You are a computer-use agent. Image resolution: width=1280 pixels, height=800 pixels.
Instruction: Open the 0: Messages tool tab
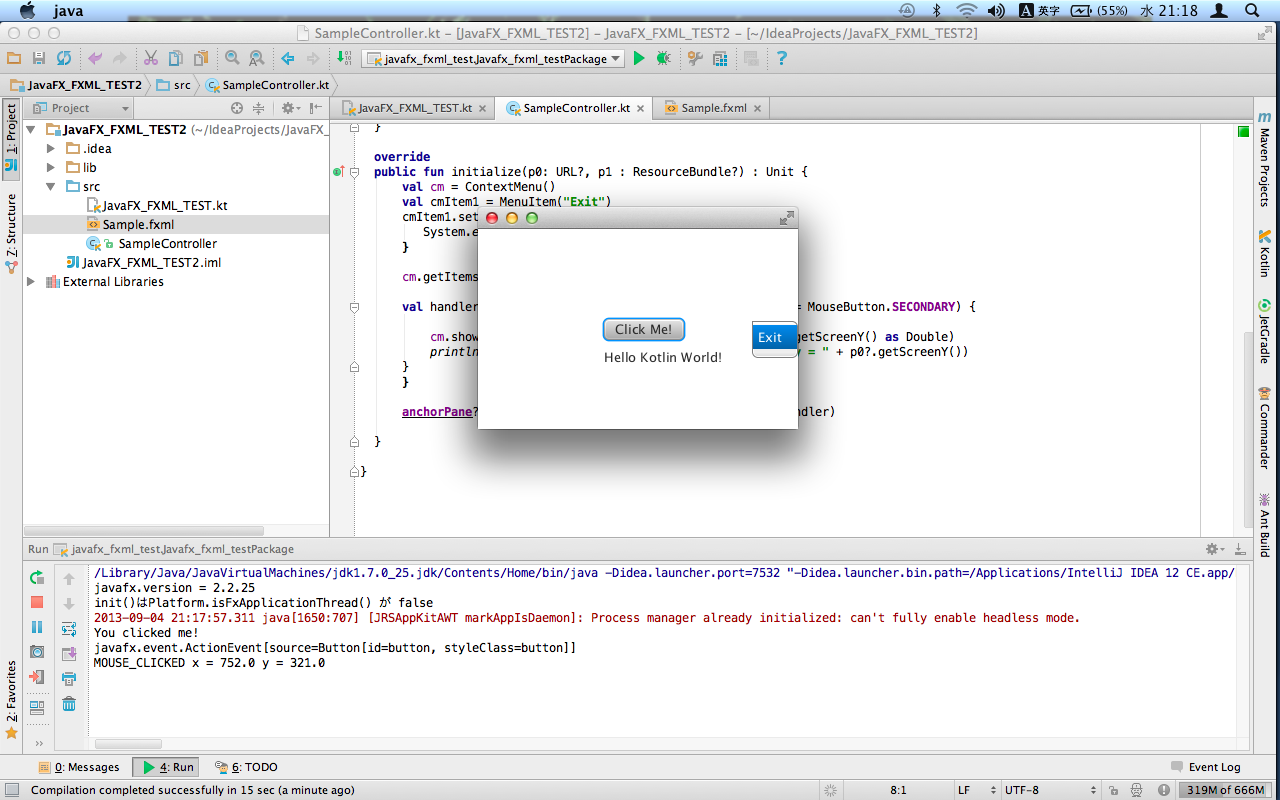point(79,767)
